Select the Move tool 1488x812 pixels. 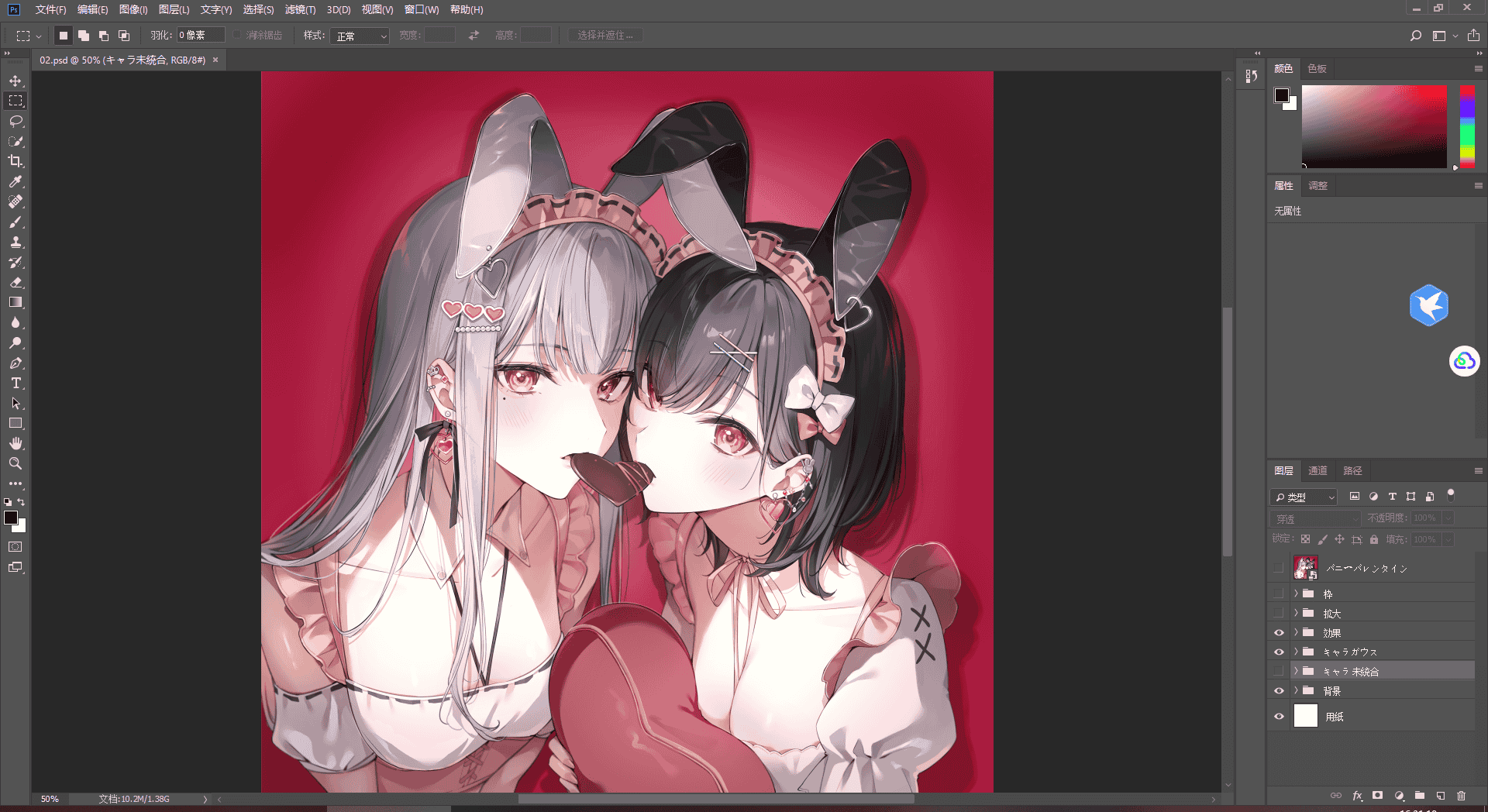(15, 81)
